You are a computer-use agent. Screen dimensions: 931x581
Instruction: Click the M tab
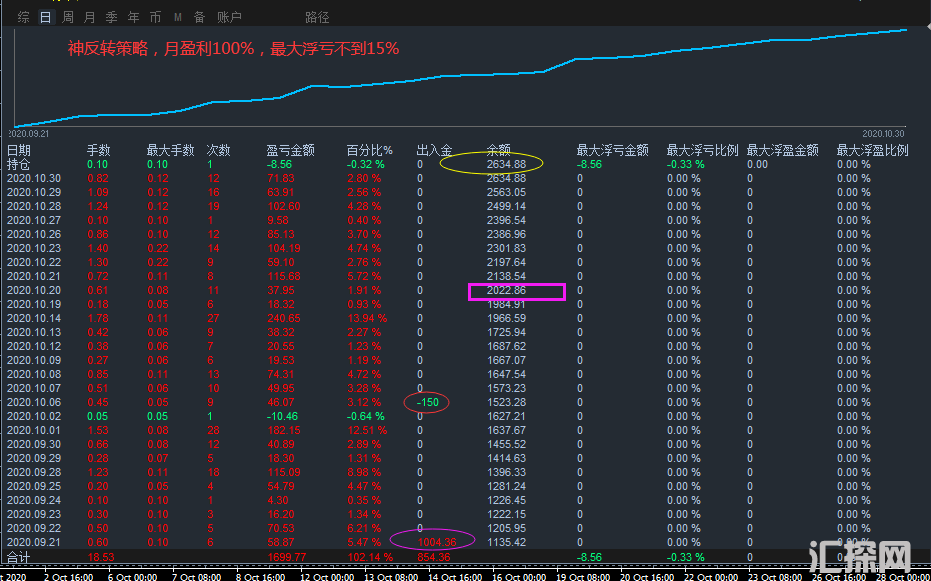coord(177,17)
